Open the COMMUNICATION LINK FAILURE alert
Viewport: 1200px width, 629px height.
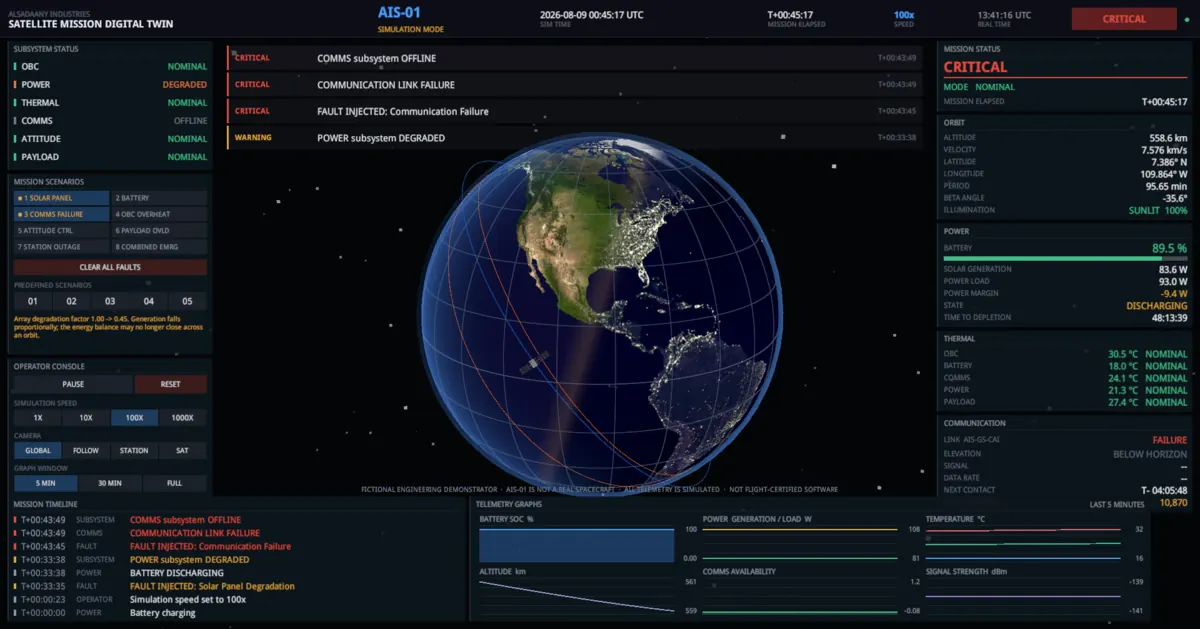575,85
